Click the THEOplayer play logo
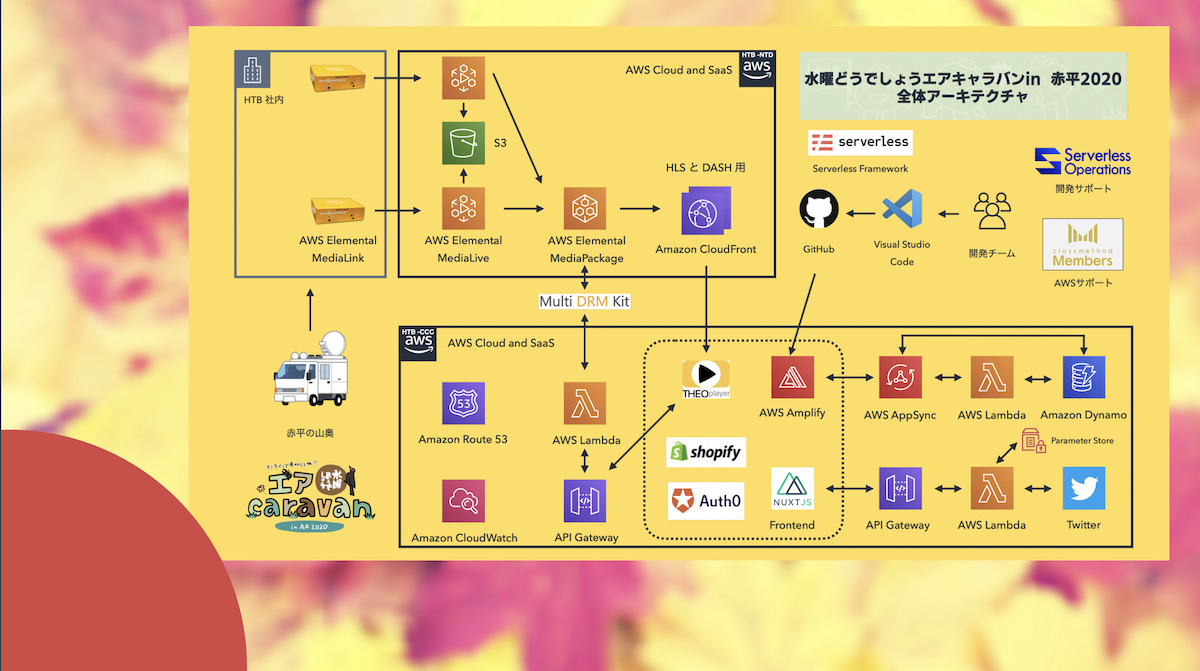The height and width of the screenshot is (671, 1200). click(705, 375)
